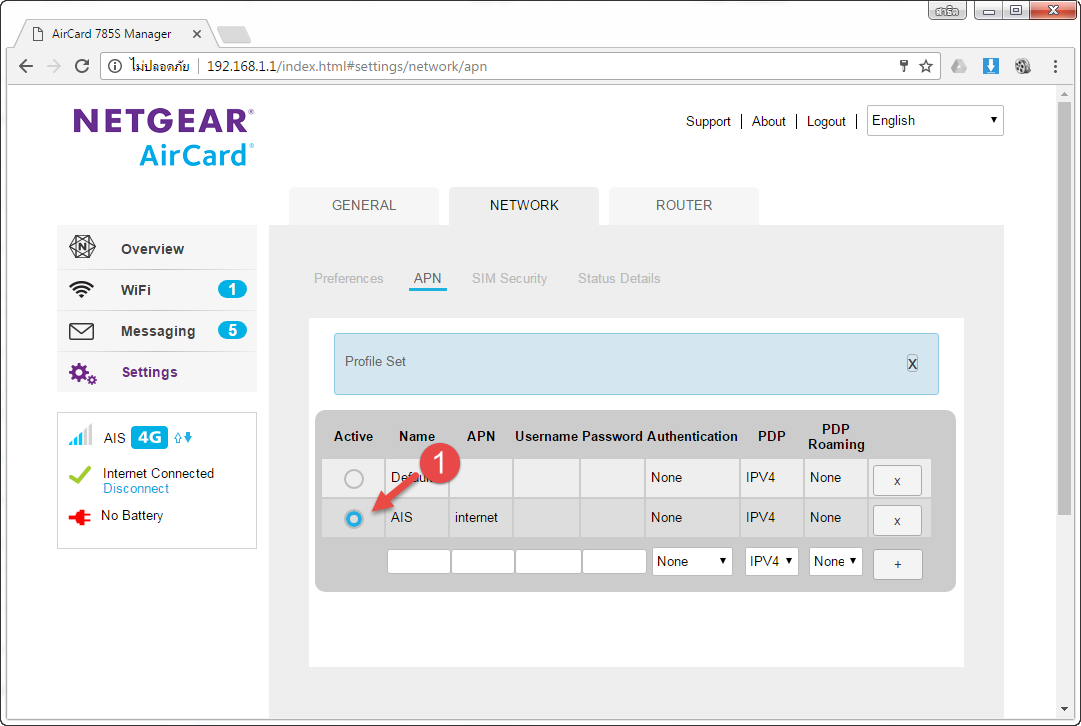This screenshot has width=1081, height=726.
Task: Click the Support link
Action: click(708, 121)
